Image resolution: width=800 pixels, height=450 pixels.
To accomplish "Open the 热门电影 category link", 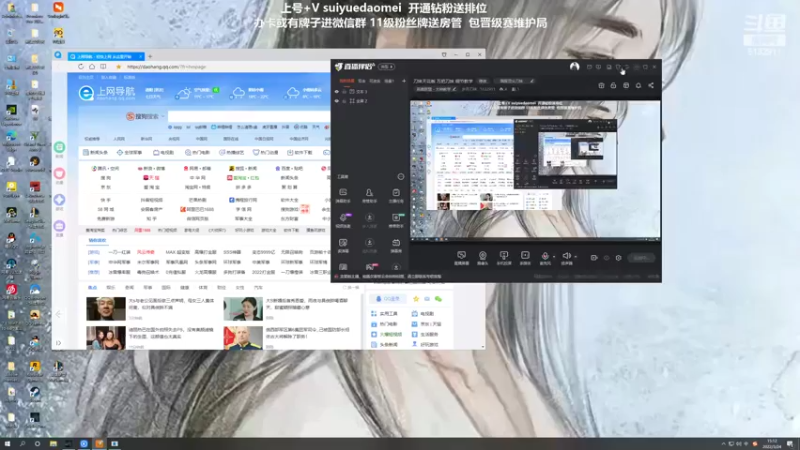I will 198,153.
